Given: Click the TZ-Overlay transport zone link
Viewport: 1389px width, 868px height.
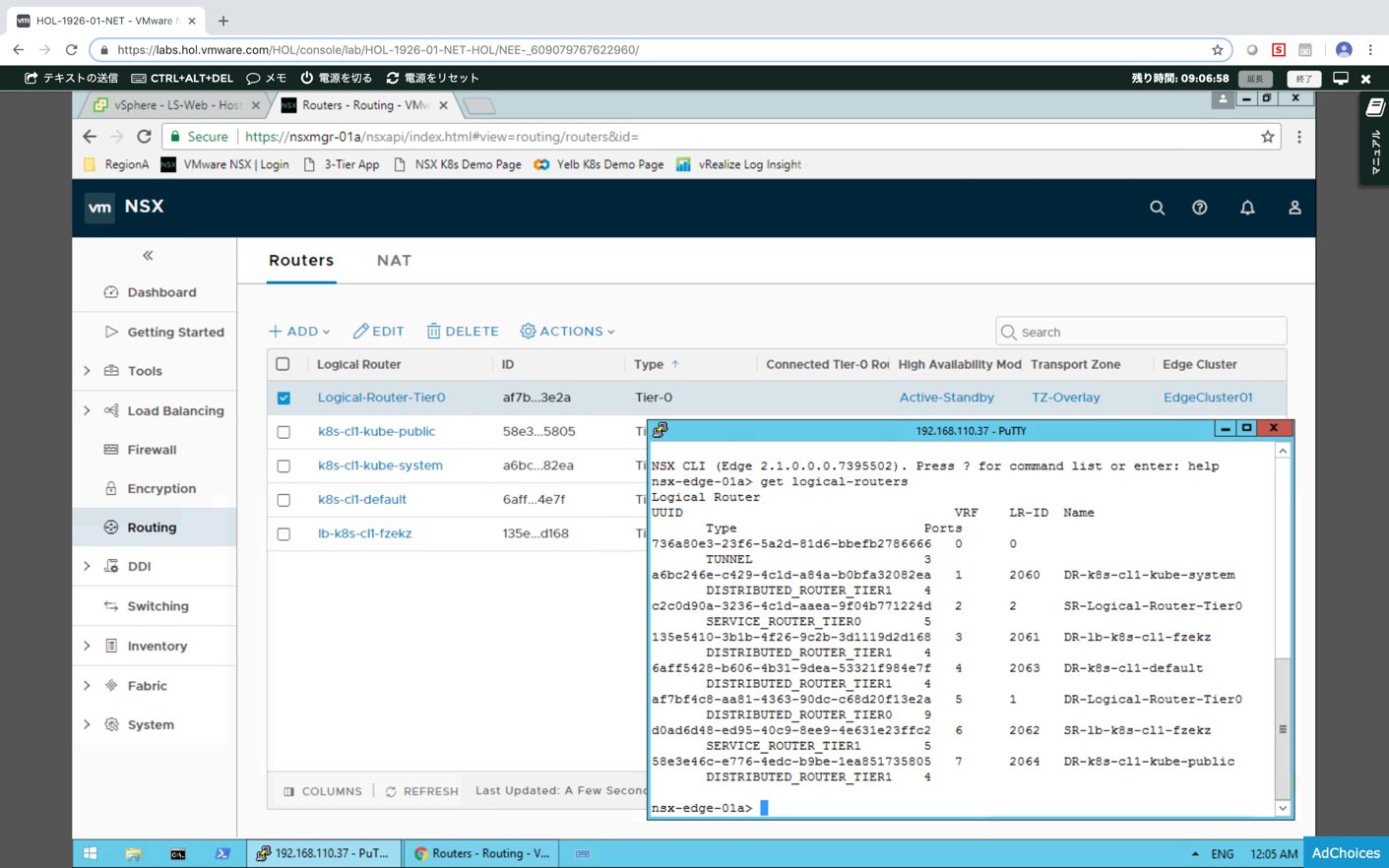Looking at the screenshot, I should 1066,398.
